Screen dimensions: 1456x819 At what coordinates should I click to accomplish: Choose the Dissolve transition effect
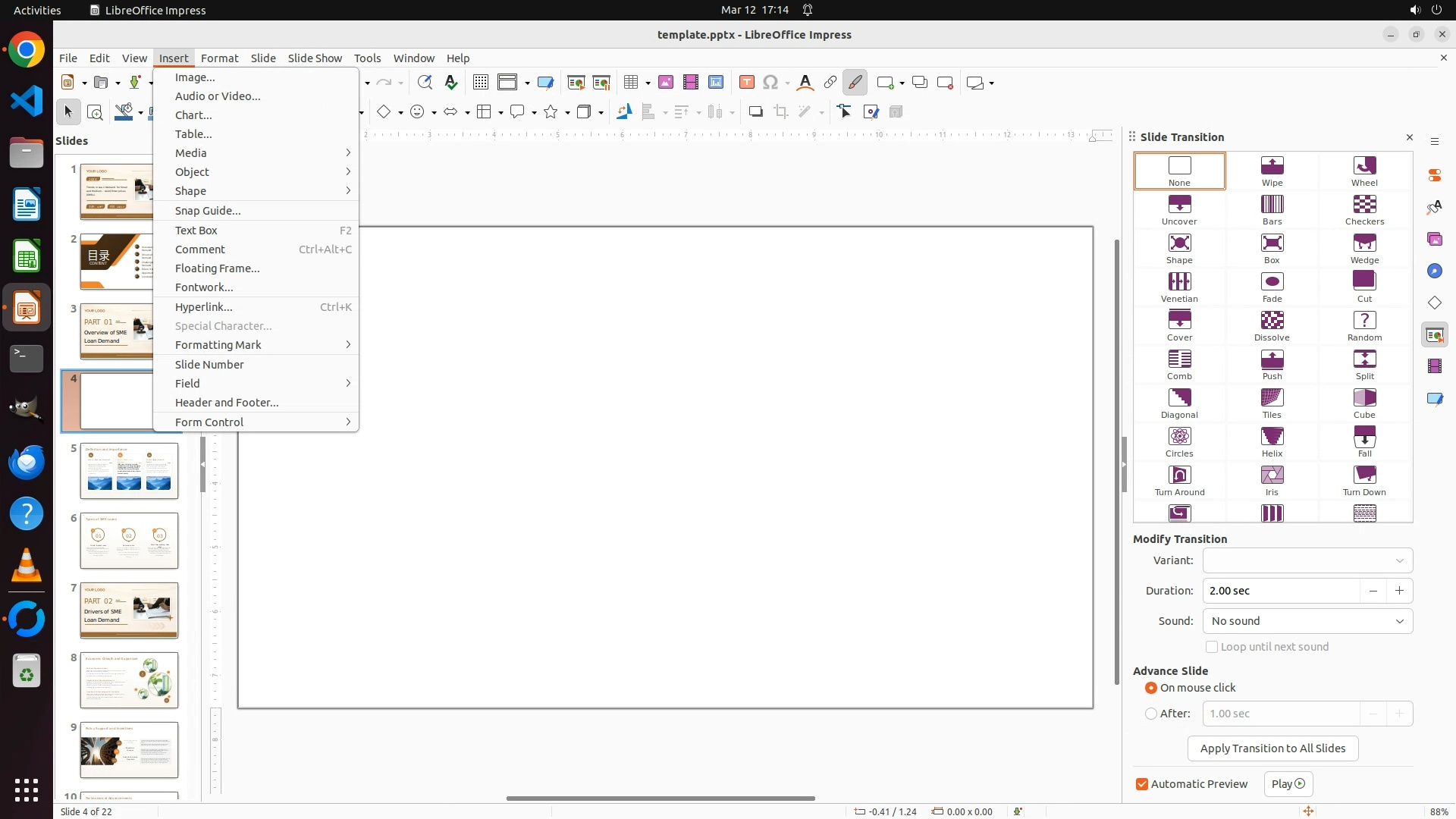click(1272, 325)
